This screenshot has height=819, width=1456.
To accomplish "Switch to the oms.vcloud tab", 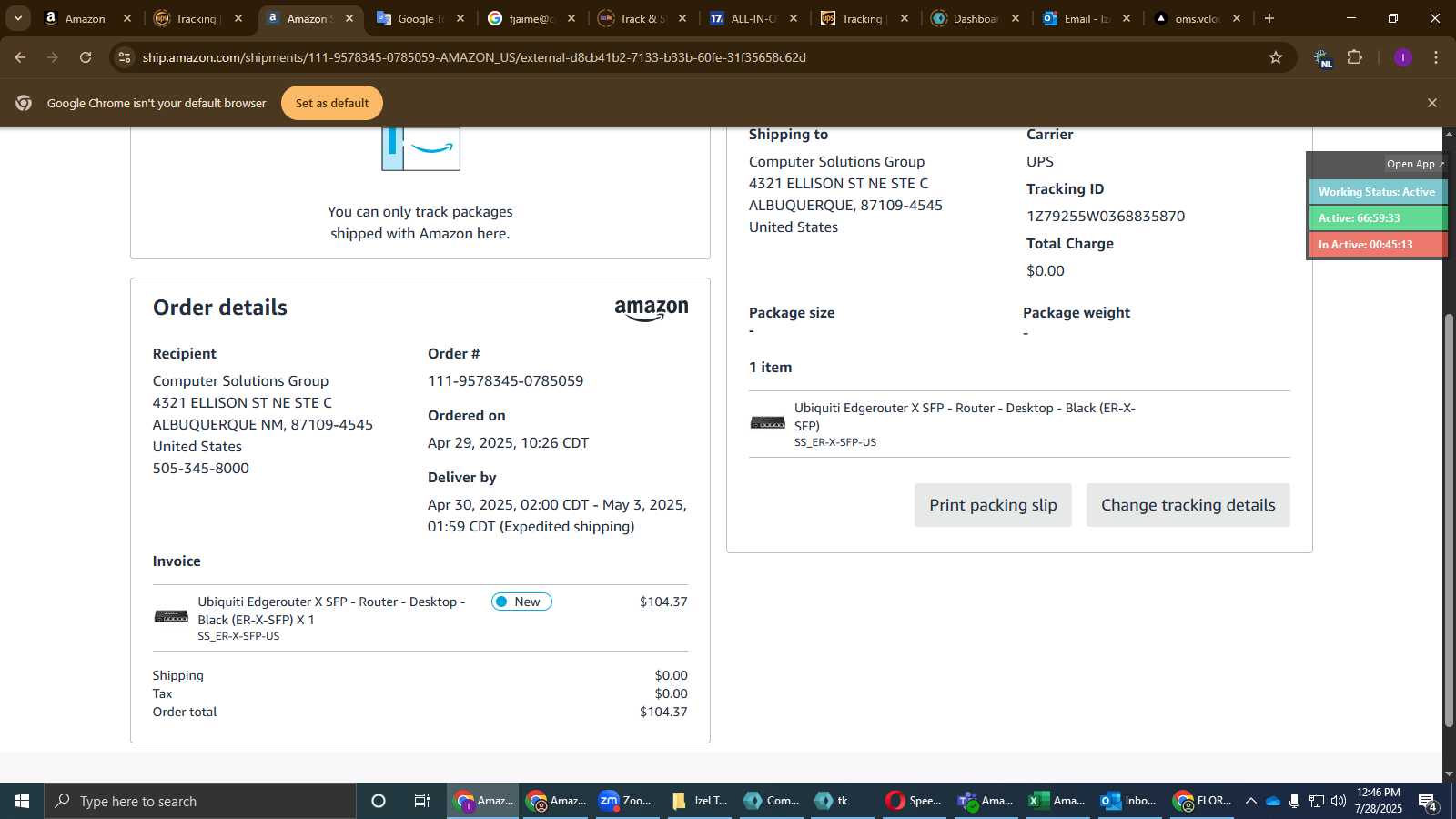I will [x=1198, y=18].
